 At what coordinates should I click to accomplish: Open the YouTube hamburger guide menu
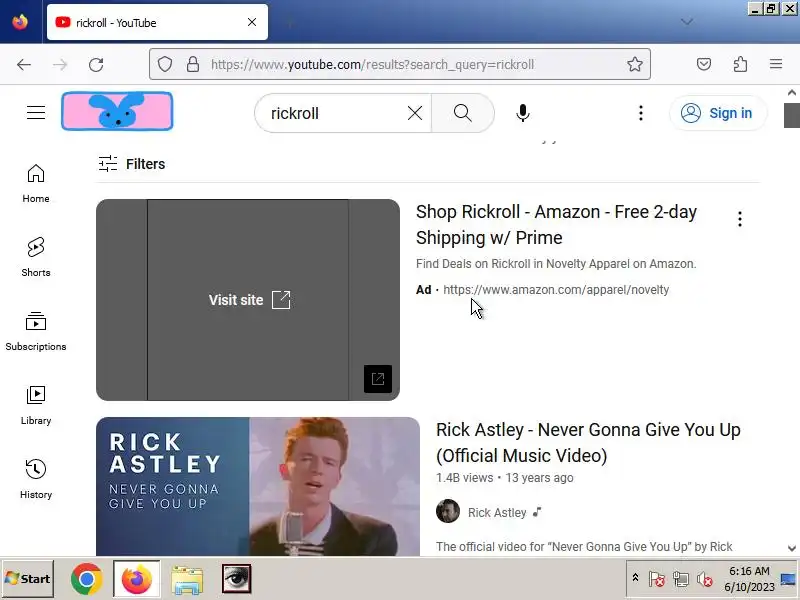(36, 112)
